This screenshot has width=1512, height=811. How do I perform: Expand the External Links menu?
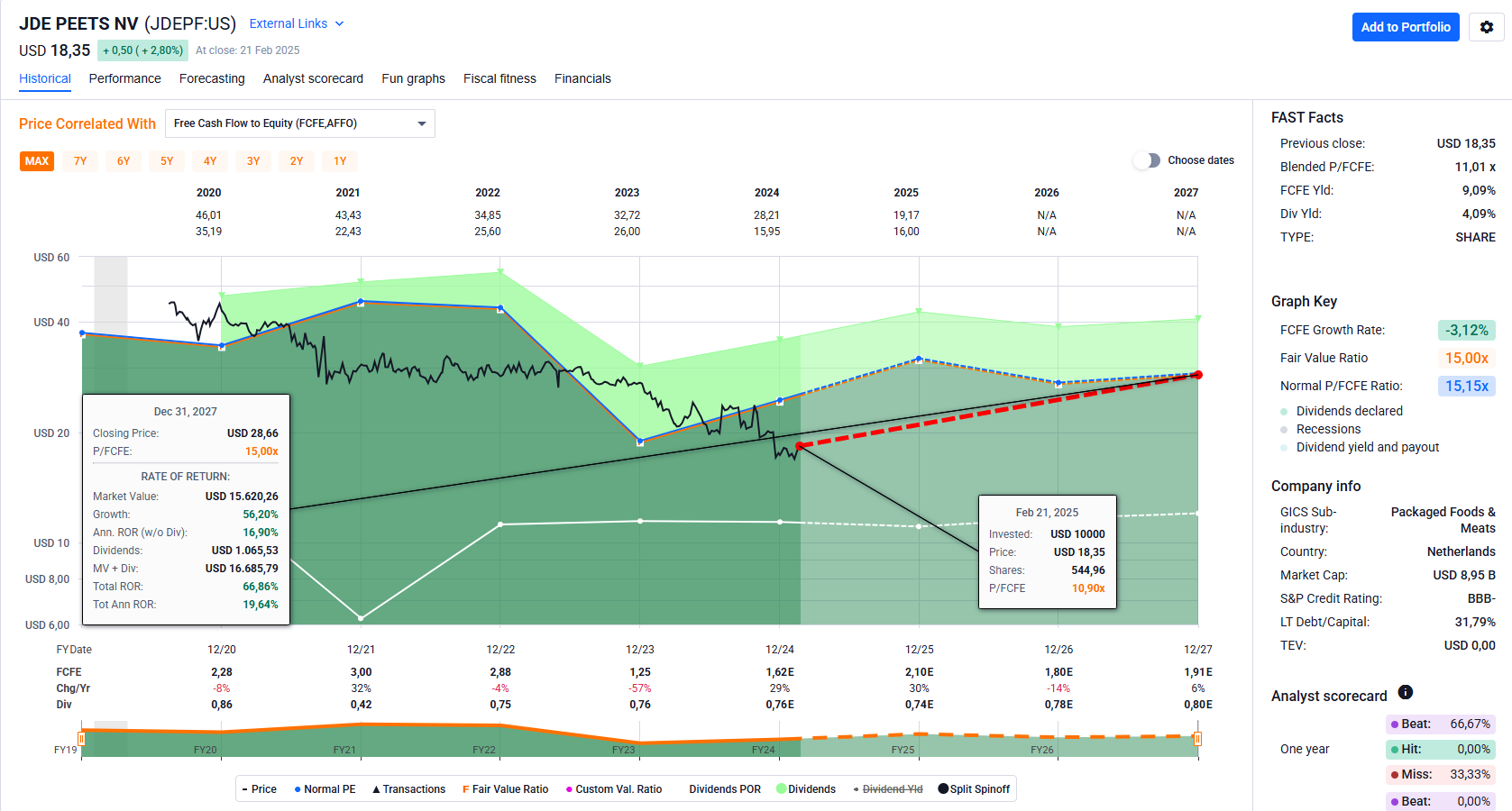296,23
